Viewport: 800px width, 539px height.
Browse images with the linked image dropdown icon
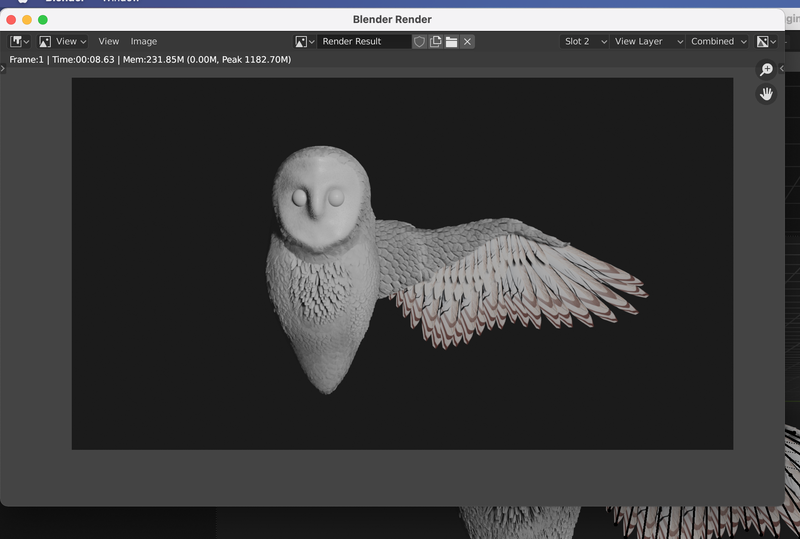coord(305,41)
